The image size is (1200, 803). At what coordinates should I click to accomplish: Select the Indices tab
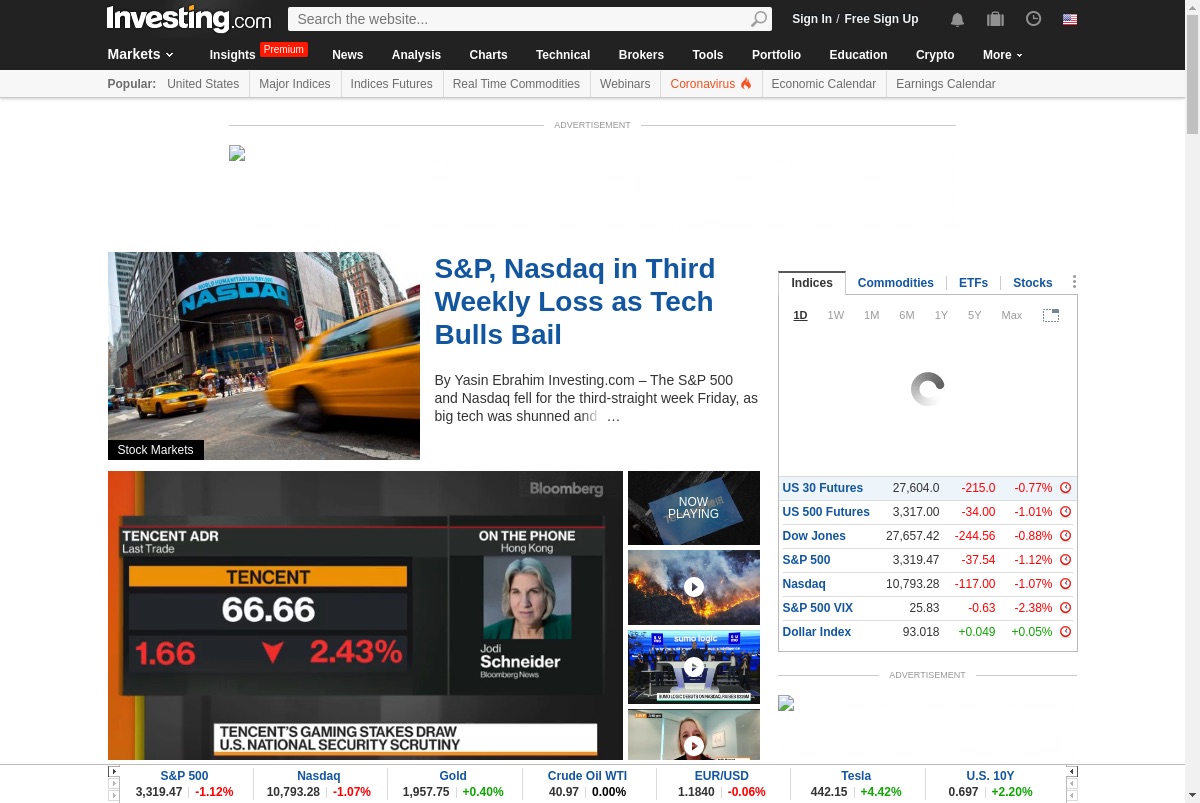pos(812,283)
